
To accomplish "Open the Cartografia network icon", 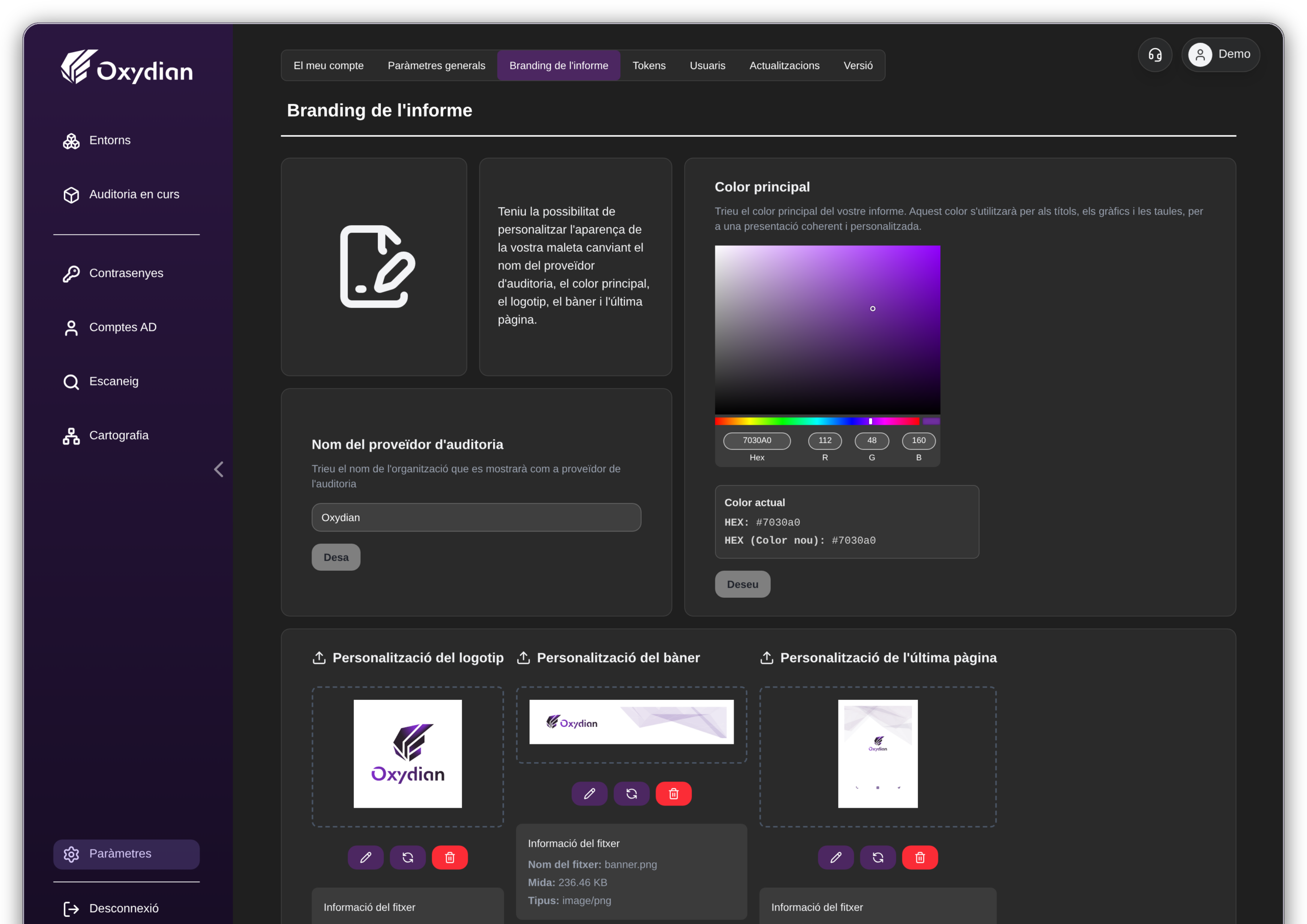I will coord(71,436).
